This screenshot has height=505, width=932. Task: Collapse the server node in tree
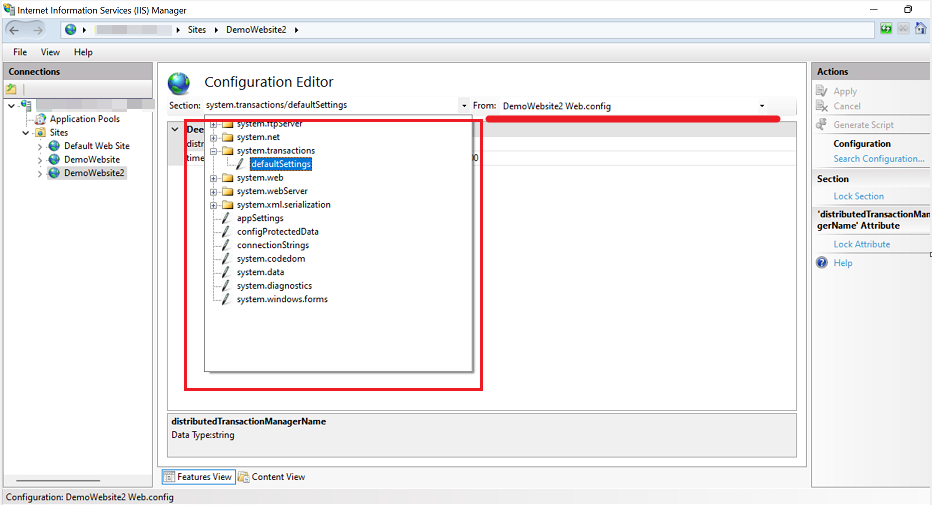click(11, 105)
